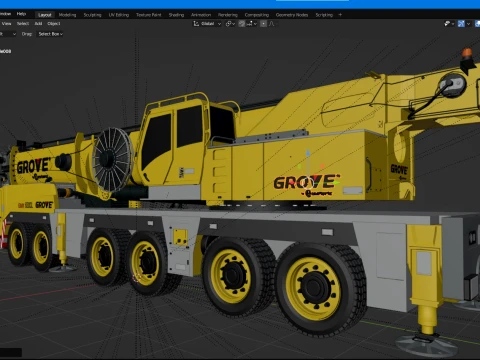Image resolution: width=480 pixels, height=360 pixels.
Task: Switch to the Layout workspace tab
Action: [x=44, y=15]
